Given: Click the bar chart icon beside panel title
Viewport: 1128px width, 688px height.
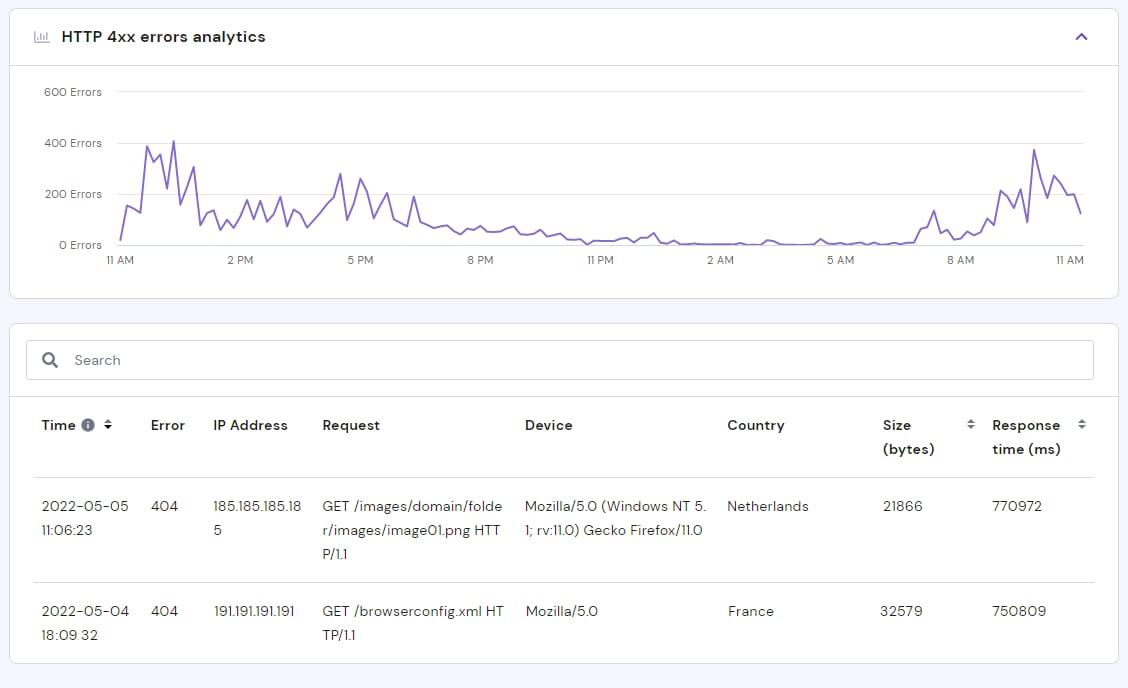Looking at the screenshot, I should click(x=41, y=37).
